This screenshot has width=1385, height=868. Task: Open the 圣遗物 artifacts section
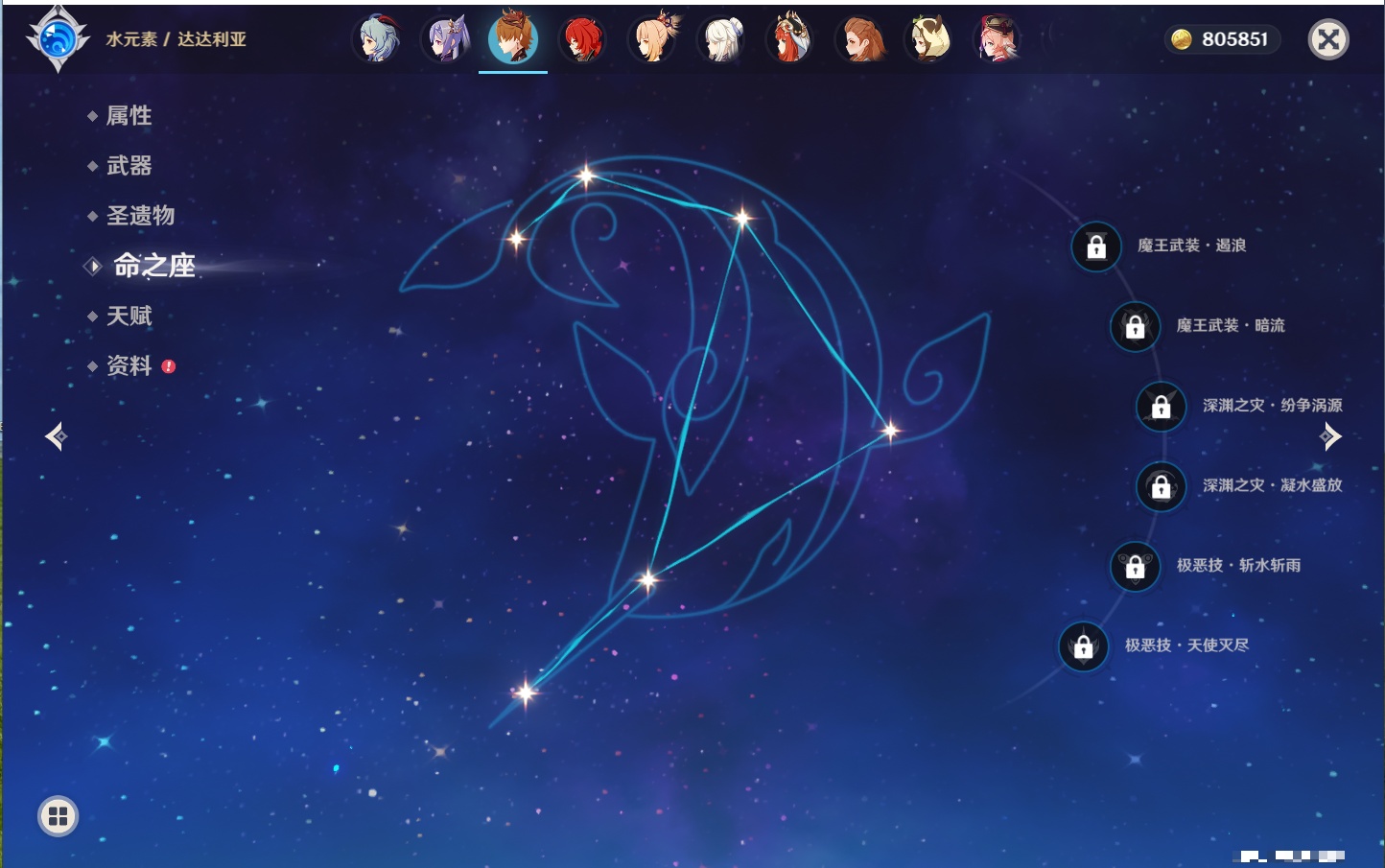[140, 216]
